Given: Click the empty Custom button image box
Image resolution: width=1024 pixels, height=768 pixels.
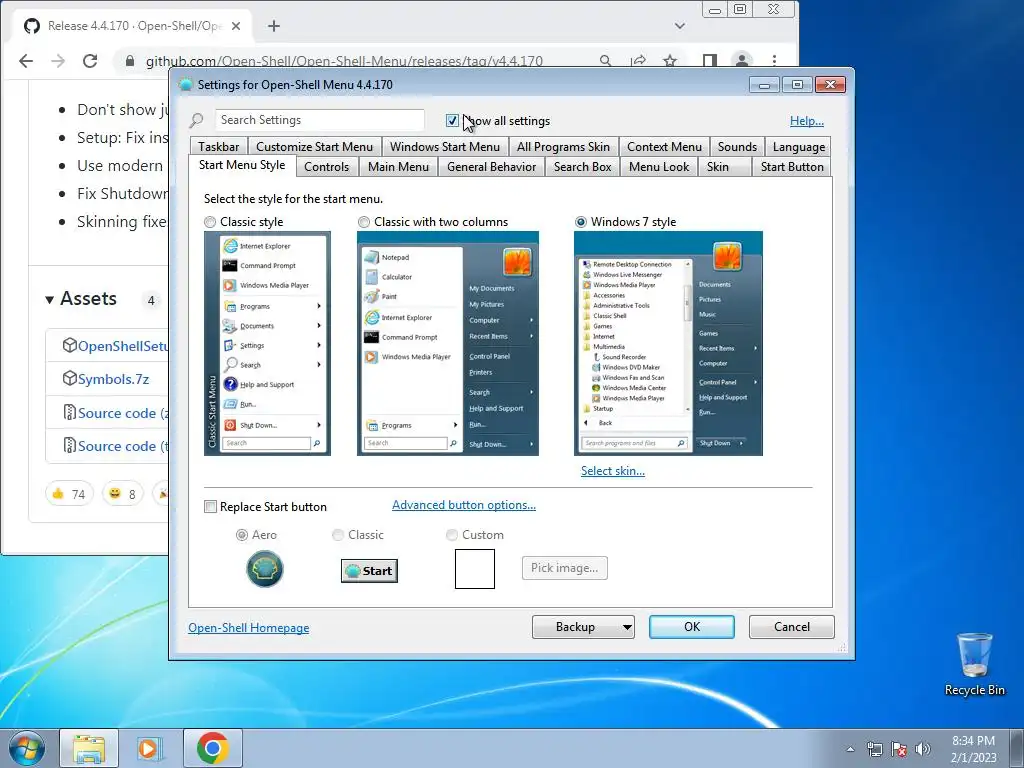Looking at the screenshot, I should click(475, 569).
